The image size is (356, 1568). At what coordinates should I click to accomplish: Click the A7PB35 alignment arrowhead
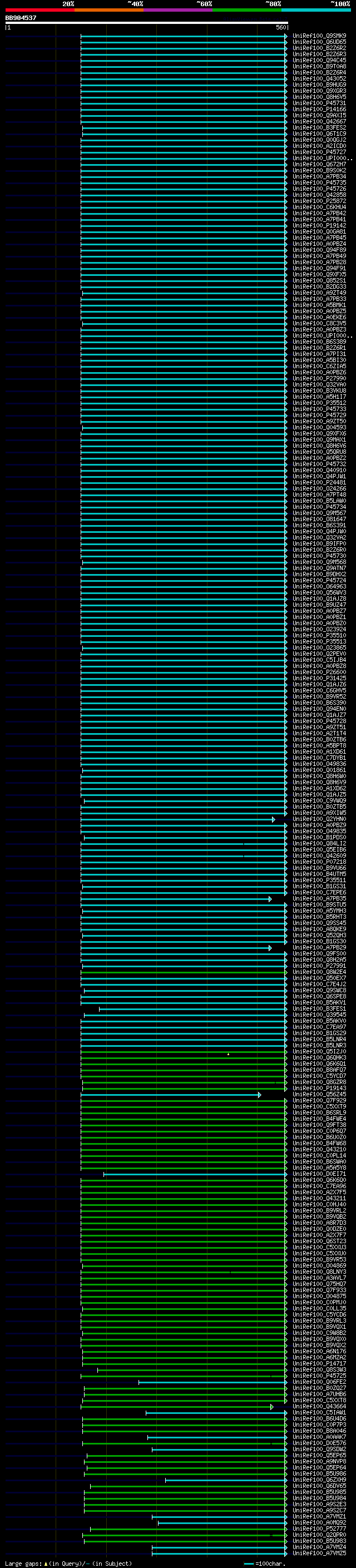point(270,899)
